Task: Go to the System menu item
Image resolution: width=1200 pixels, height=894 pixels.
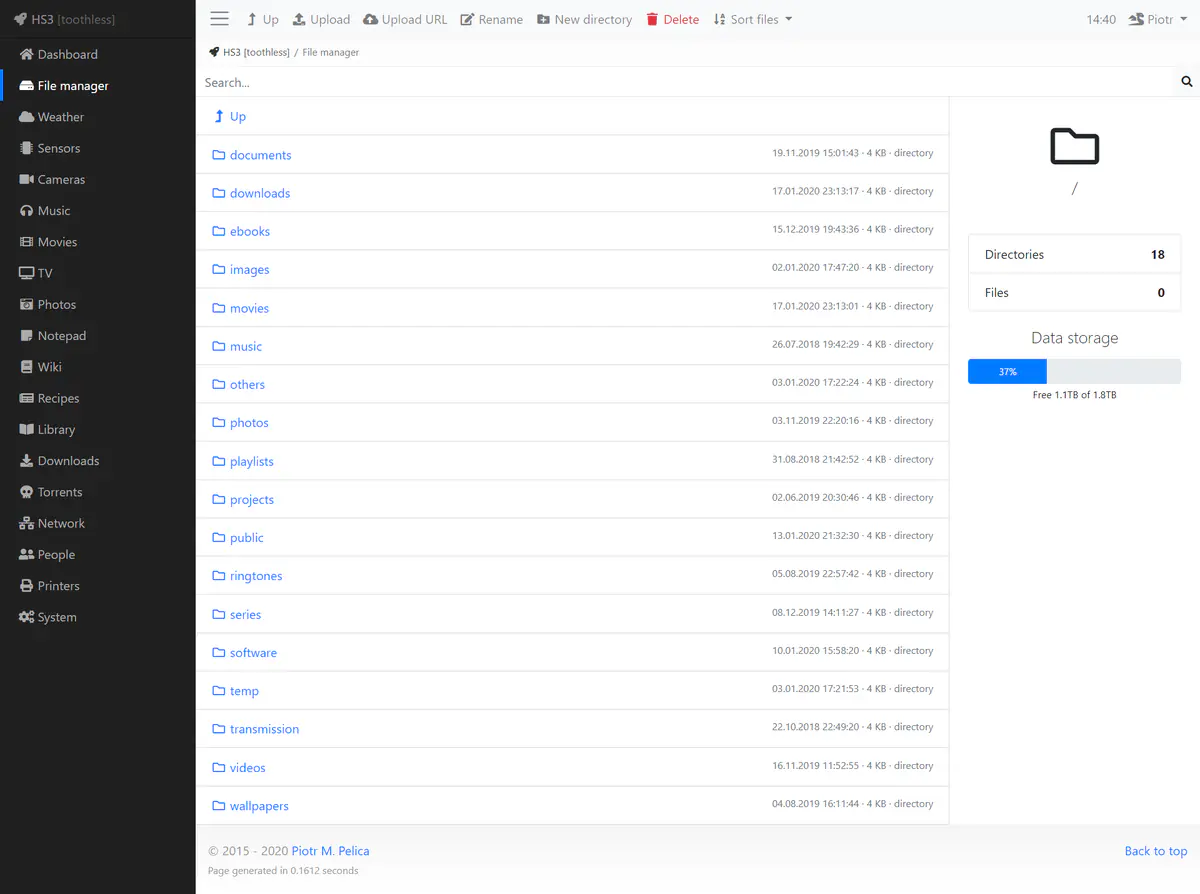Action: pos(57,617)
